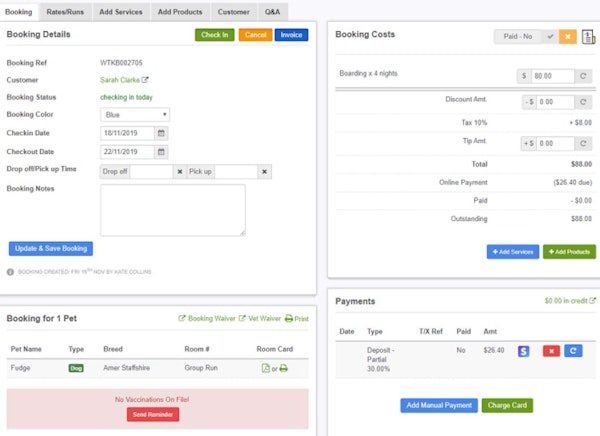Viewport: 600px width, 436px height.
Task: Open the booking costs receipt icon
Action: coord(589,37)
